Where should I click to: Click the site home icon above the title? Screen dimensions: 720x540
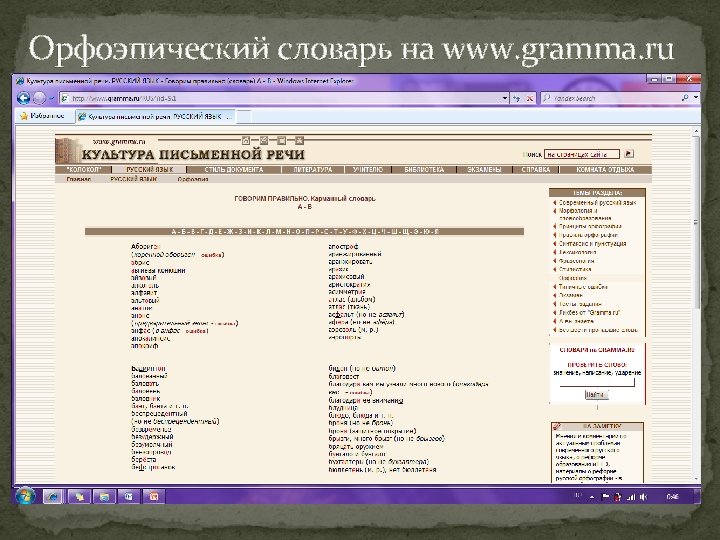pyautogui.click(x=246, y=140)
